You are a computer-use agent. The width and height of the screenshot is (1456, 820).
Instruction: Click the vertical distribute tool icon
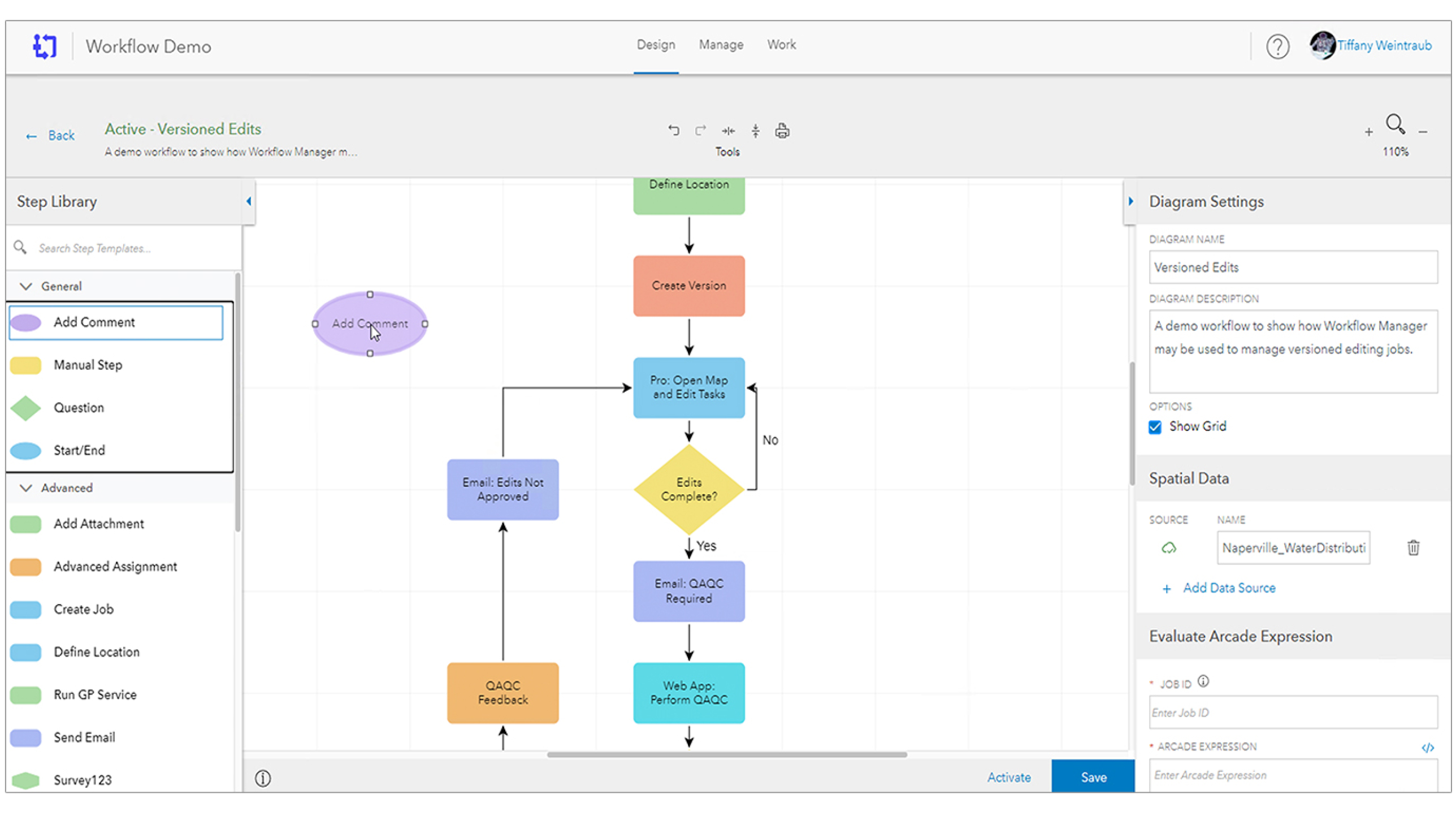pyautogui.click(x=755, y=131)
